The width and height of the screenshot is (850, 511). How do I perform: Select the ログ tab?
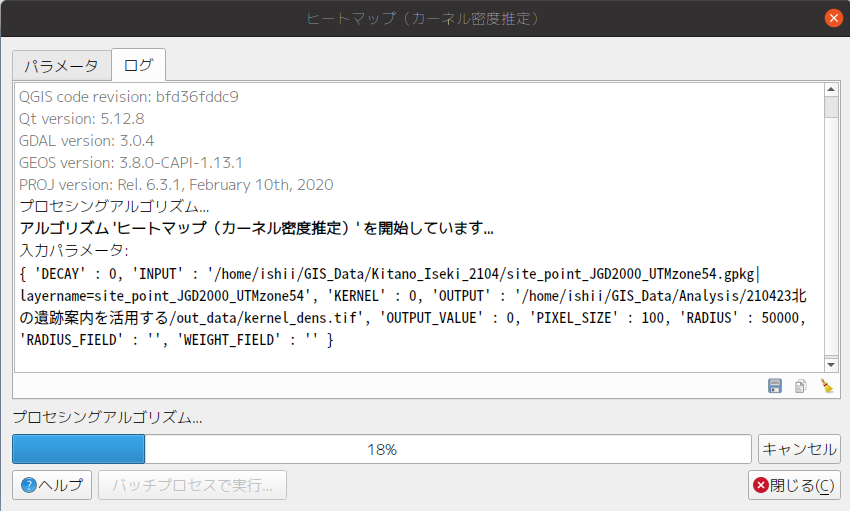coord(138,65)
